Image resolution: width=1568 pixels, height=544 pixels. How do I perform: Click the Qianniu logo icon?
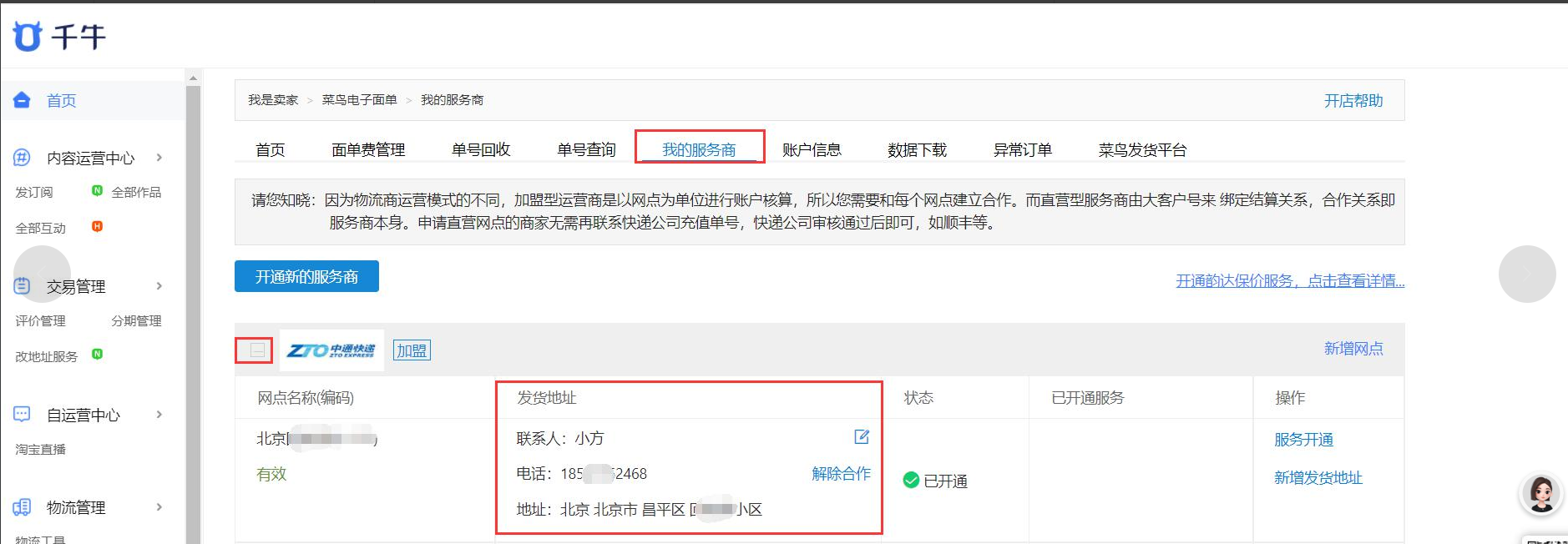[28, 37]
